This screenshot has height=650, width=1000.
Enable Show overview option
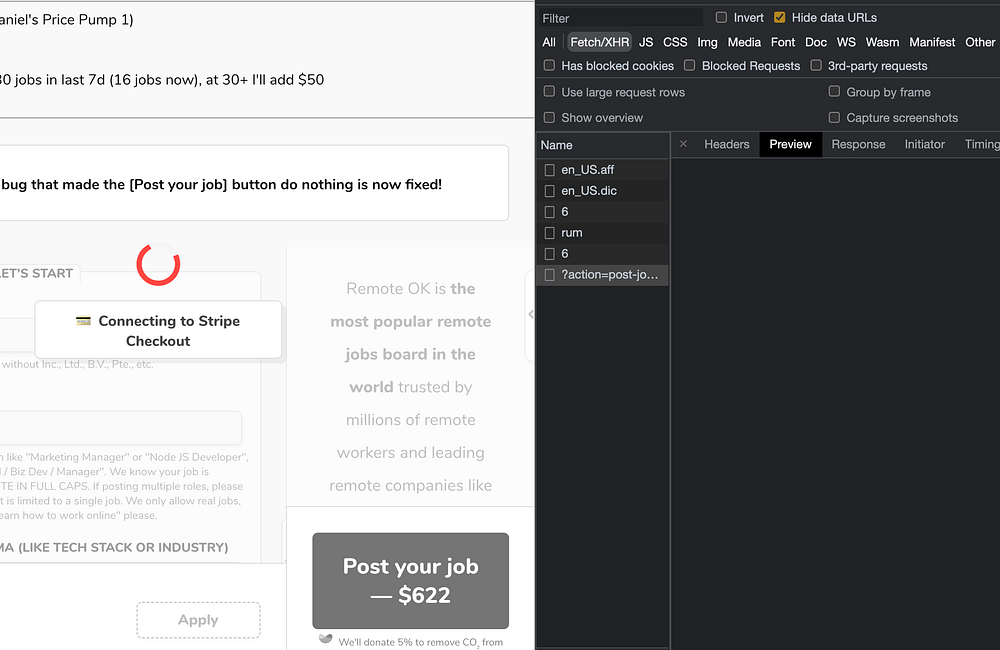coord(549,117)
